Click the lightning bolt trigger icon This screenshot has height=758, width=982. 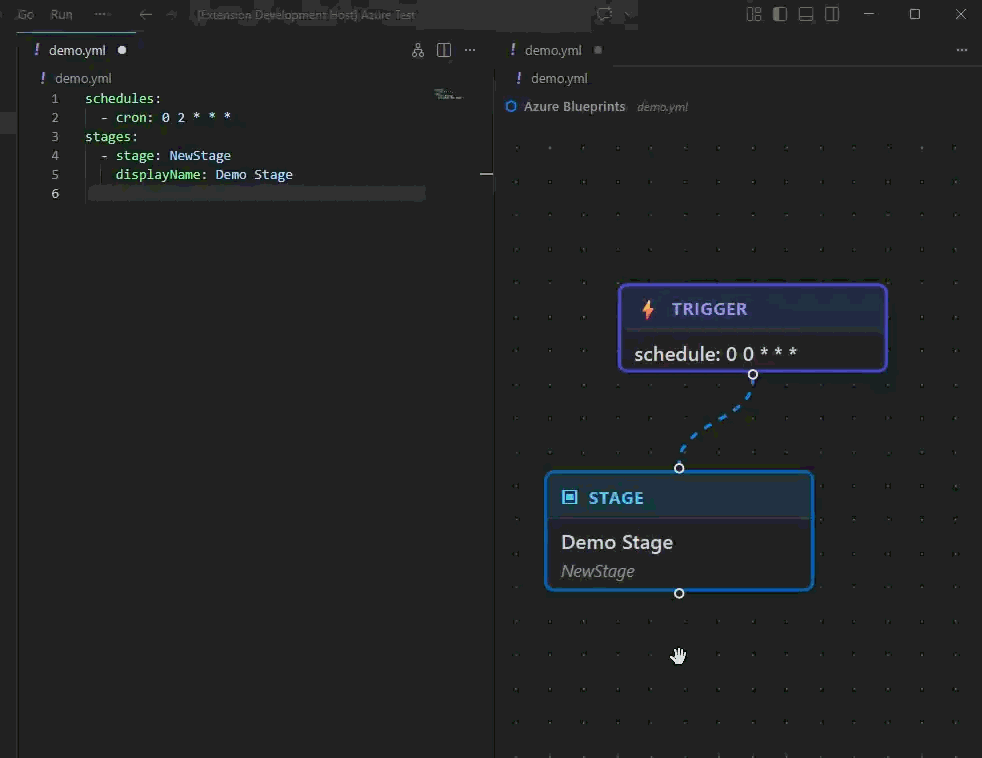(x=648, y=309)
